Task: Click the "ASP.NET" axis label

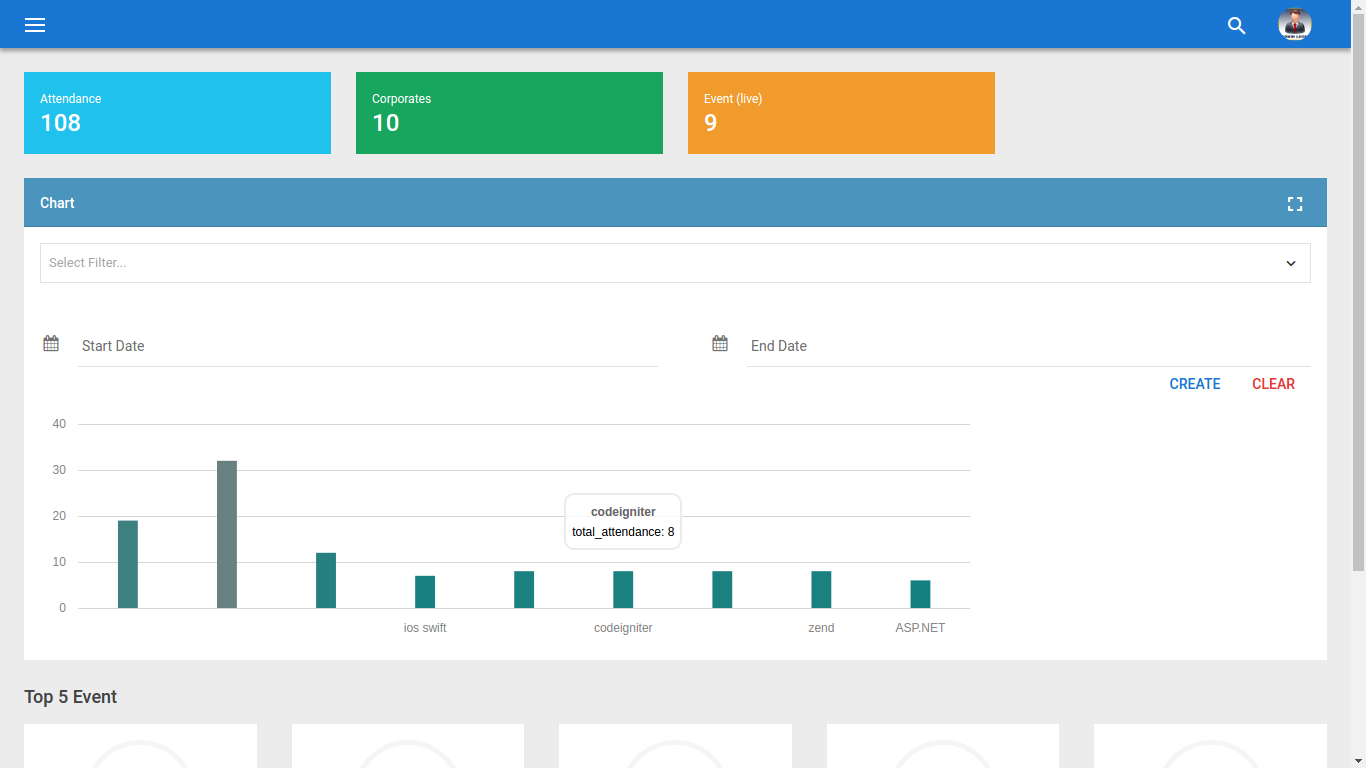Action: (x=920, y=628)
